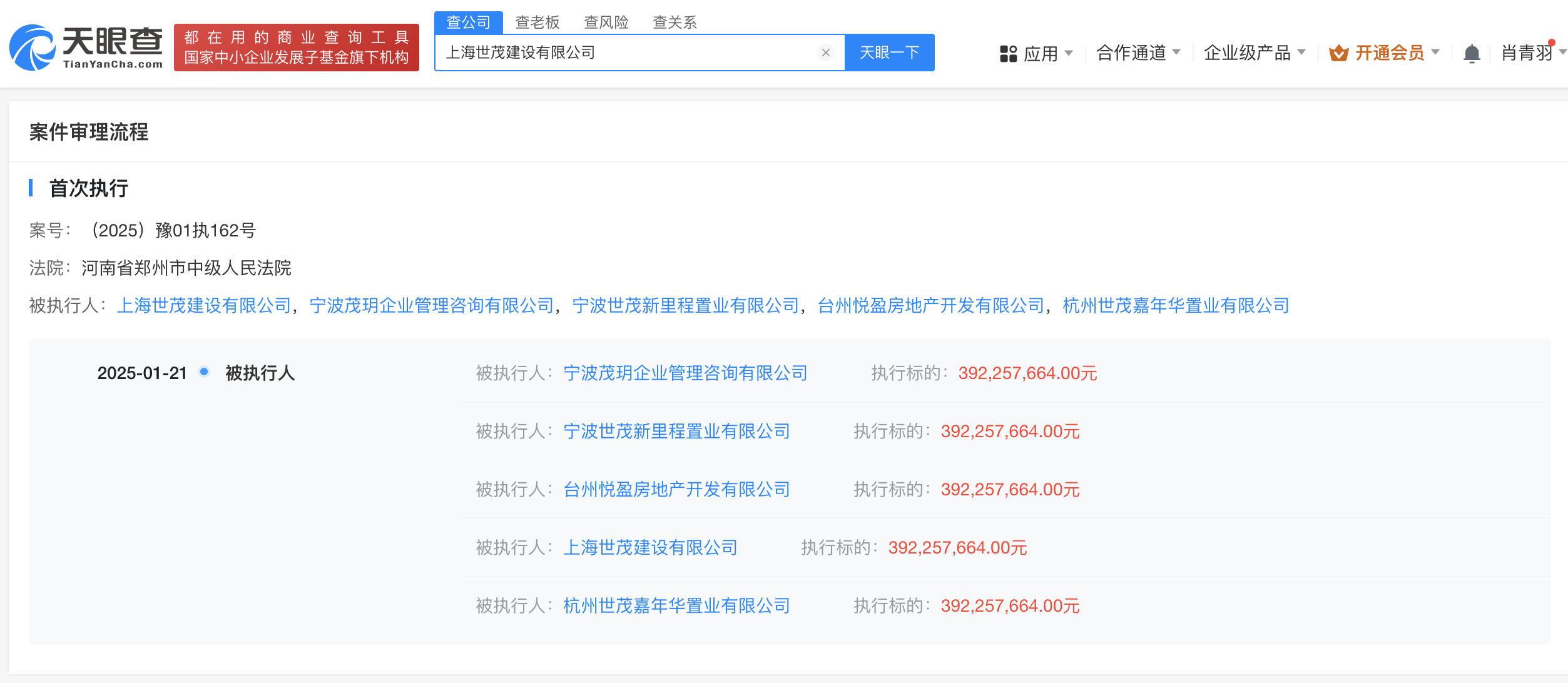Click the 2025-01-21 timeline dot
1568x683 pixels.
pyautogui.click(x=203, y=372)
